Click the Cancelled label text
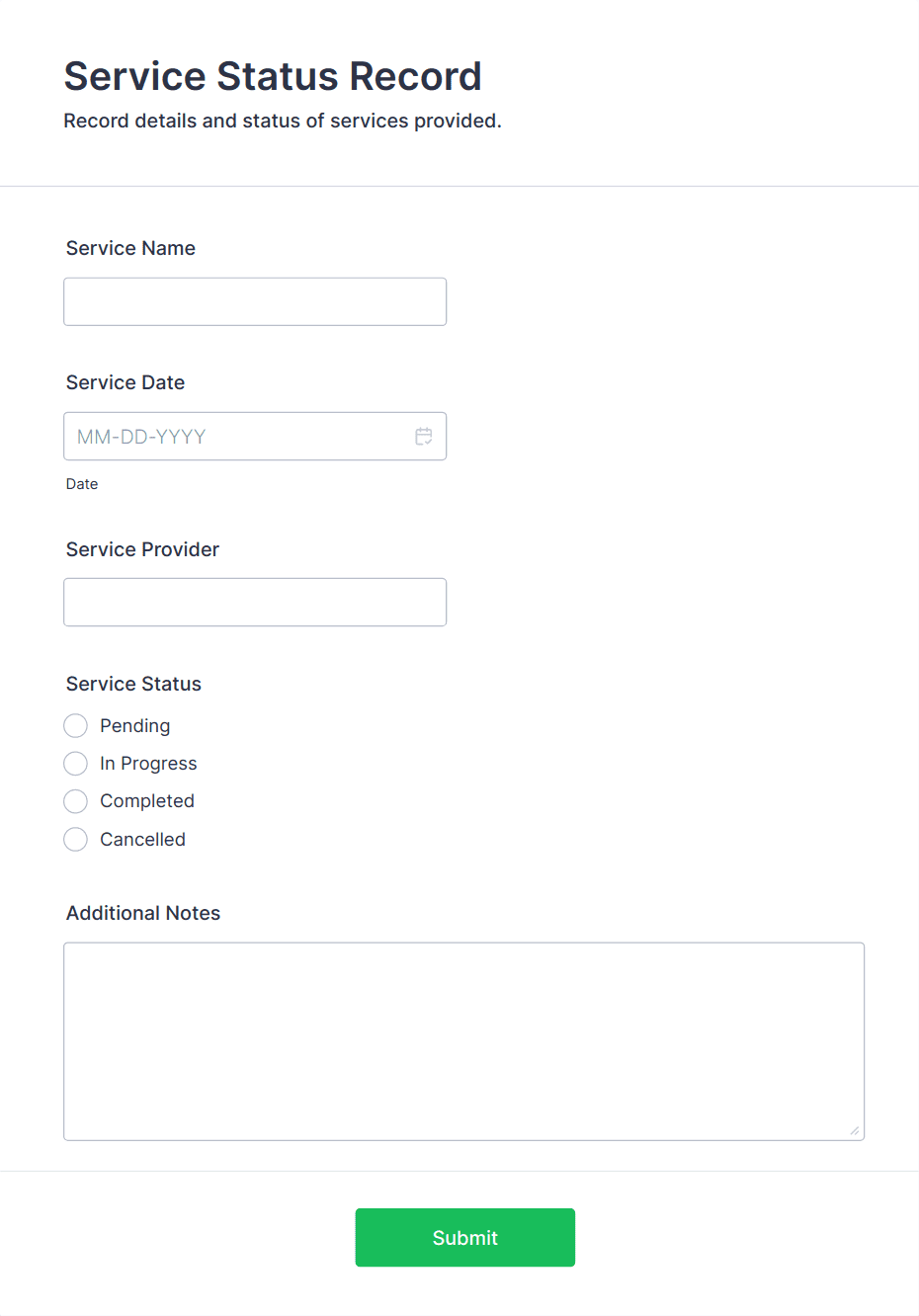 tap(141, 839)
